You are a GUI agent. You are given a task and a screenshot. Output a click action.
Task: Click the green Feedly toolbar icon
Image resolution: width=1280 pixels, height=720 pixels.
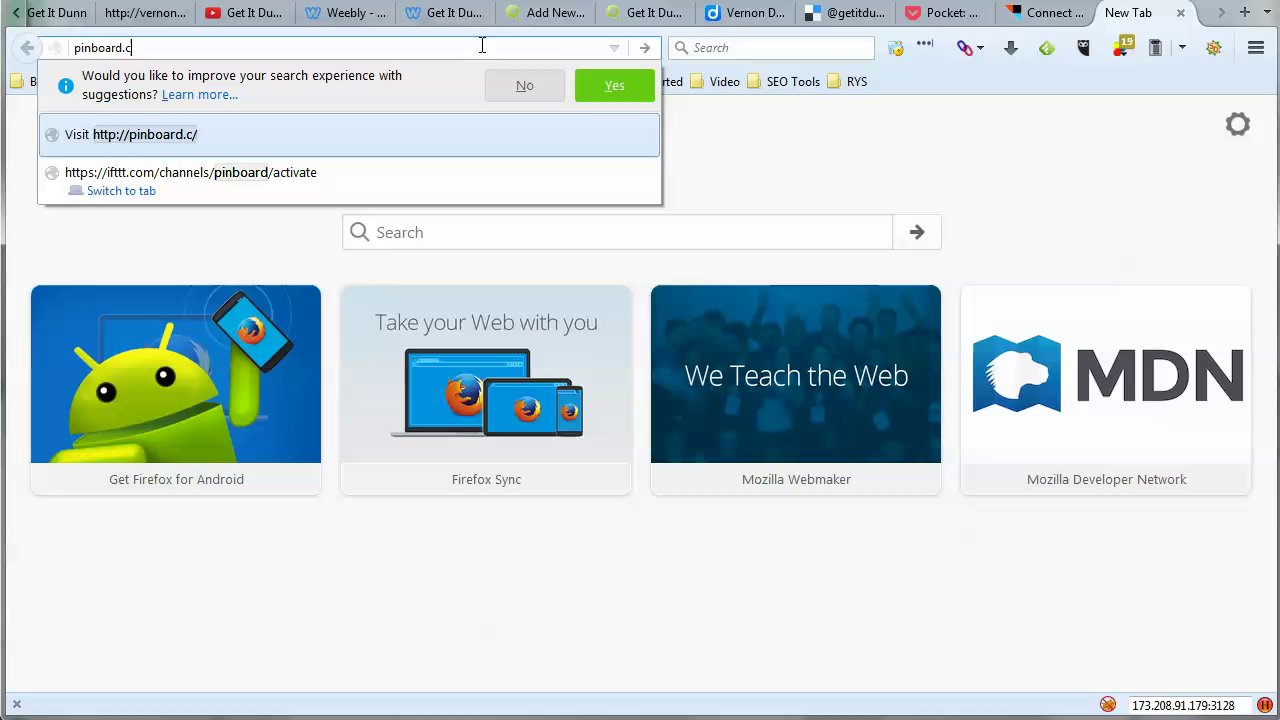pos(1047,48)
